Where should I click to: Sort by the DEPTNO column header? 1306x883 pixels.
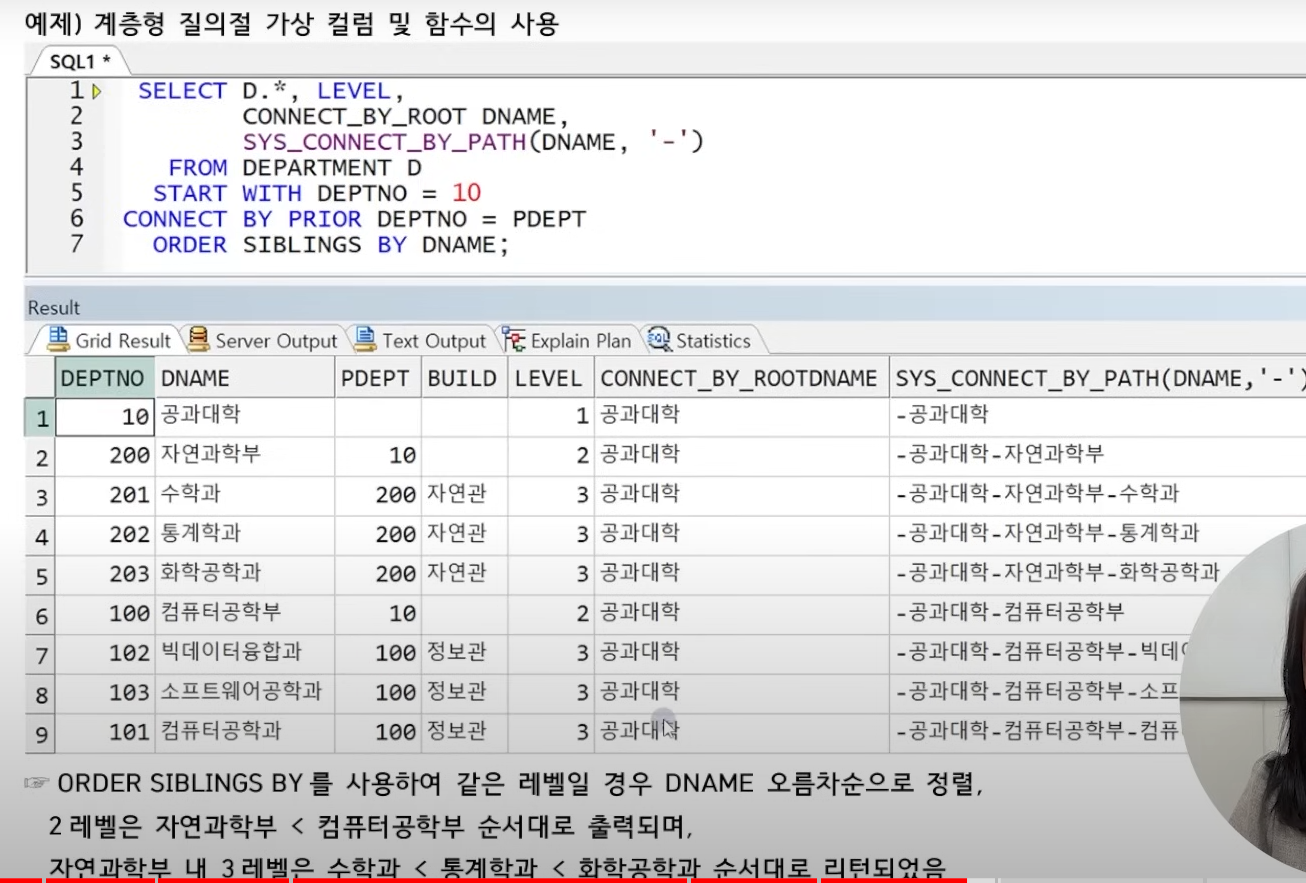105,379
